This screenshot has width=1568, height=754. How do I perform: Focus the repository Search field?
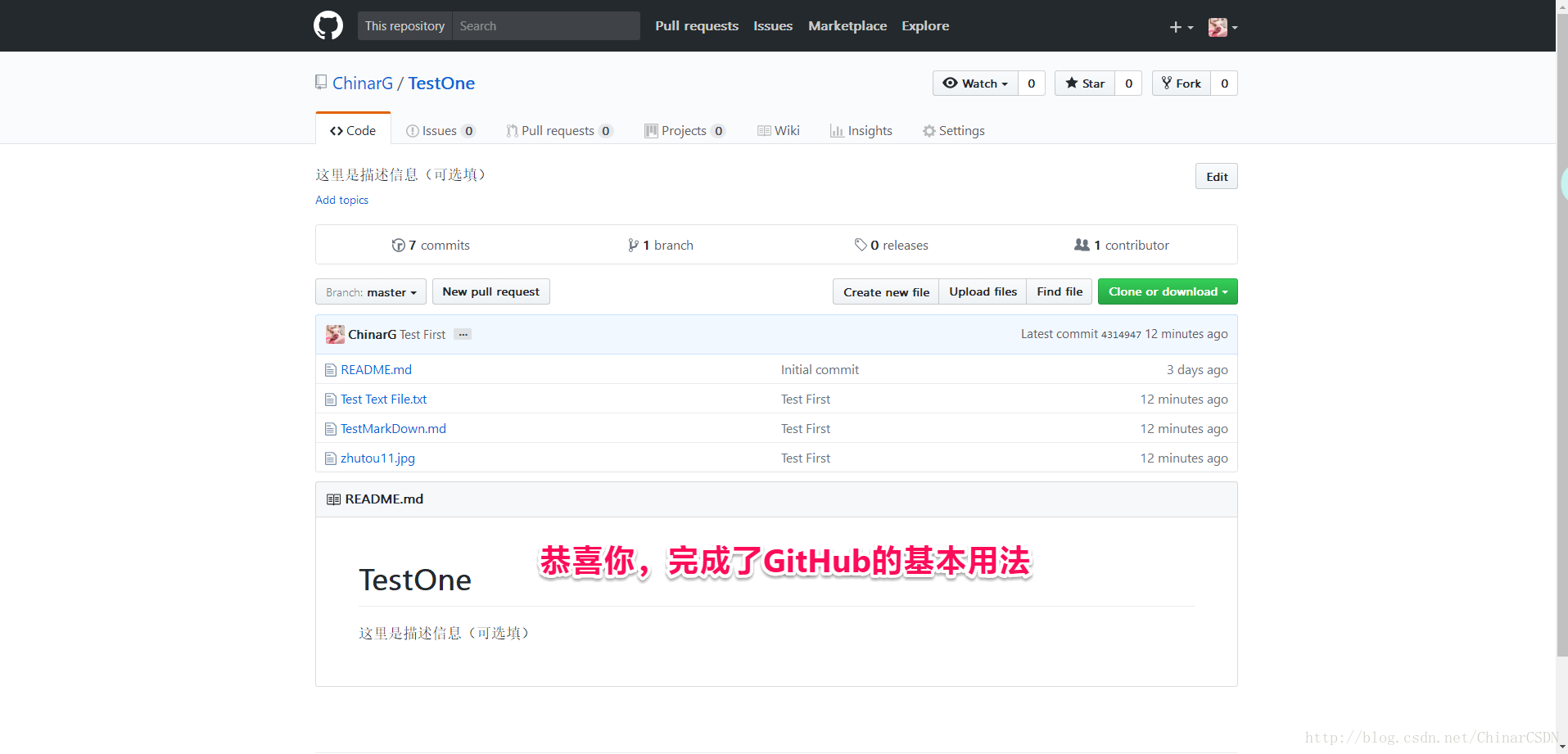[546, 25]
